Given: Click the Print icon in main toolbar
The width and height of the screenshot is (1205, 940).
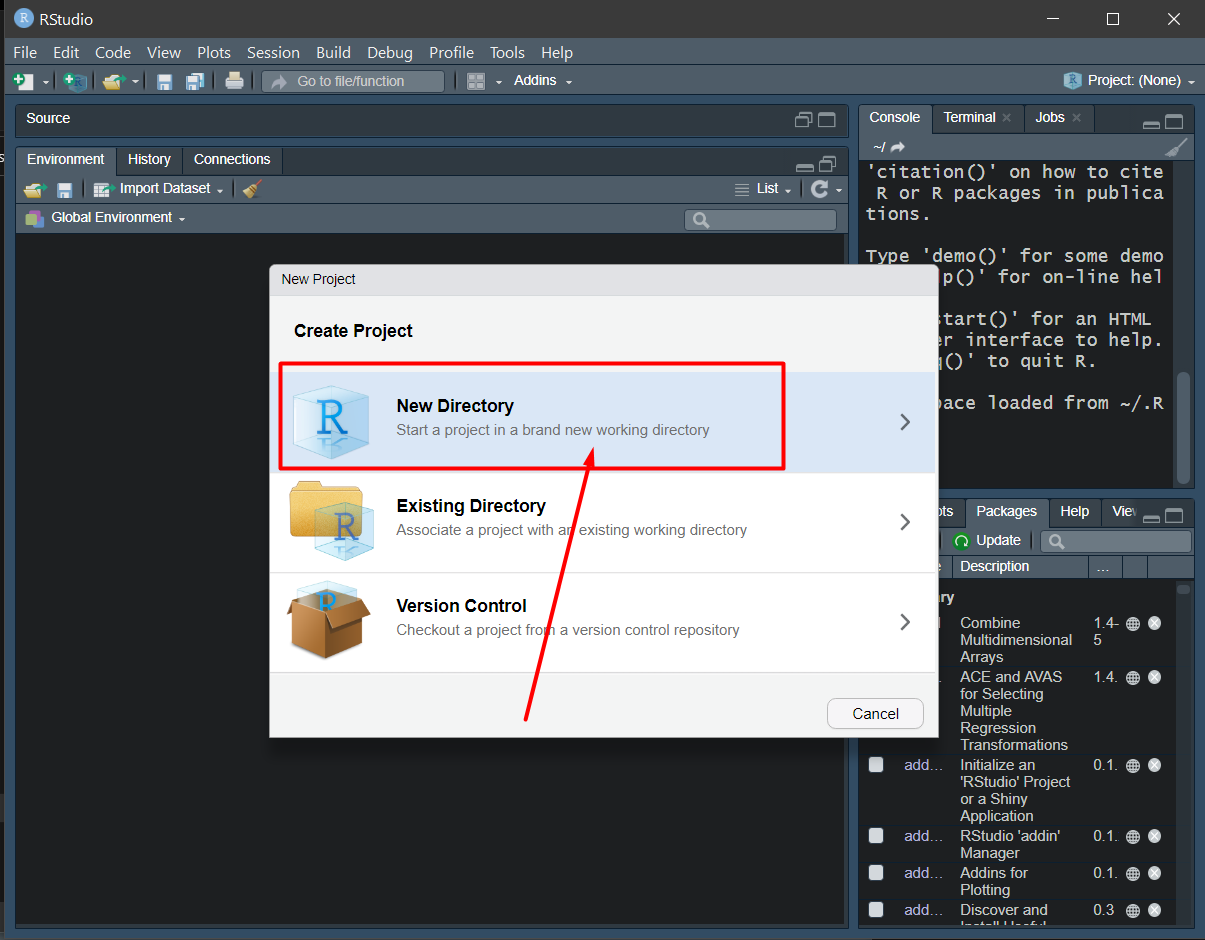Looking at the screenshot, I should pyautogui.click(x=234, y=81).
